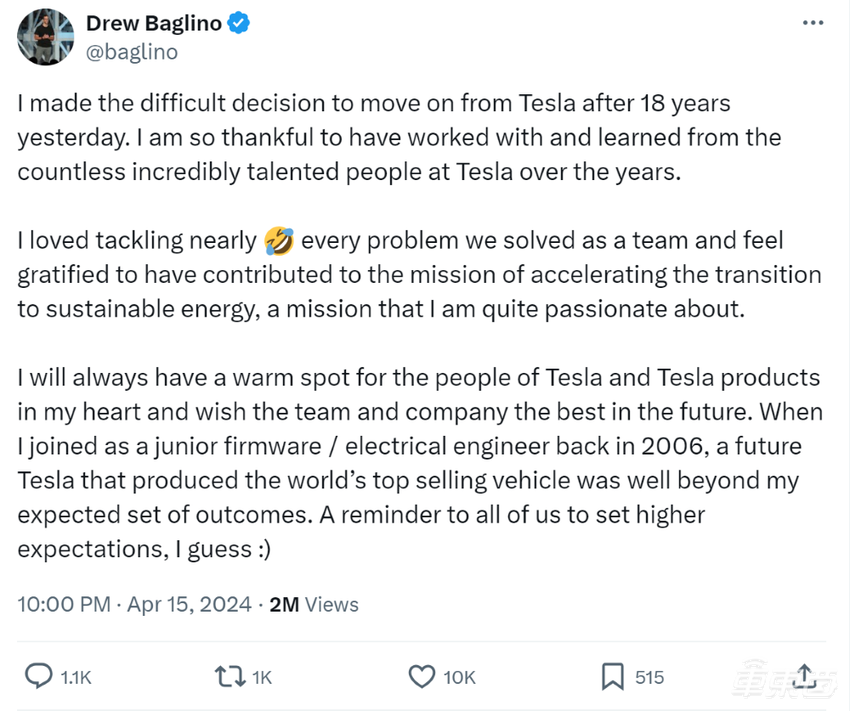Bookmark the tweet using the bookmark icon
Screen dimensions: 850x711
pyautogui.click(x=612, y=677)
